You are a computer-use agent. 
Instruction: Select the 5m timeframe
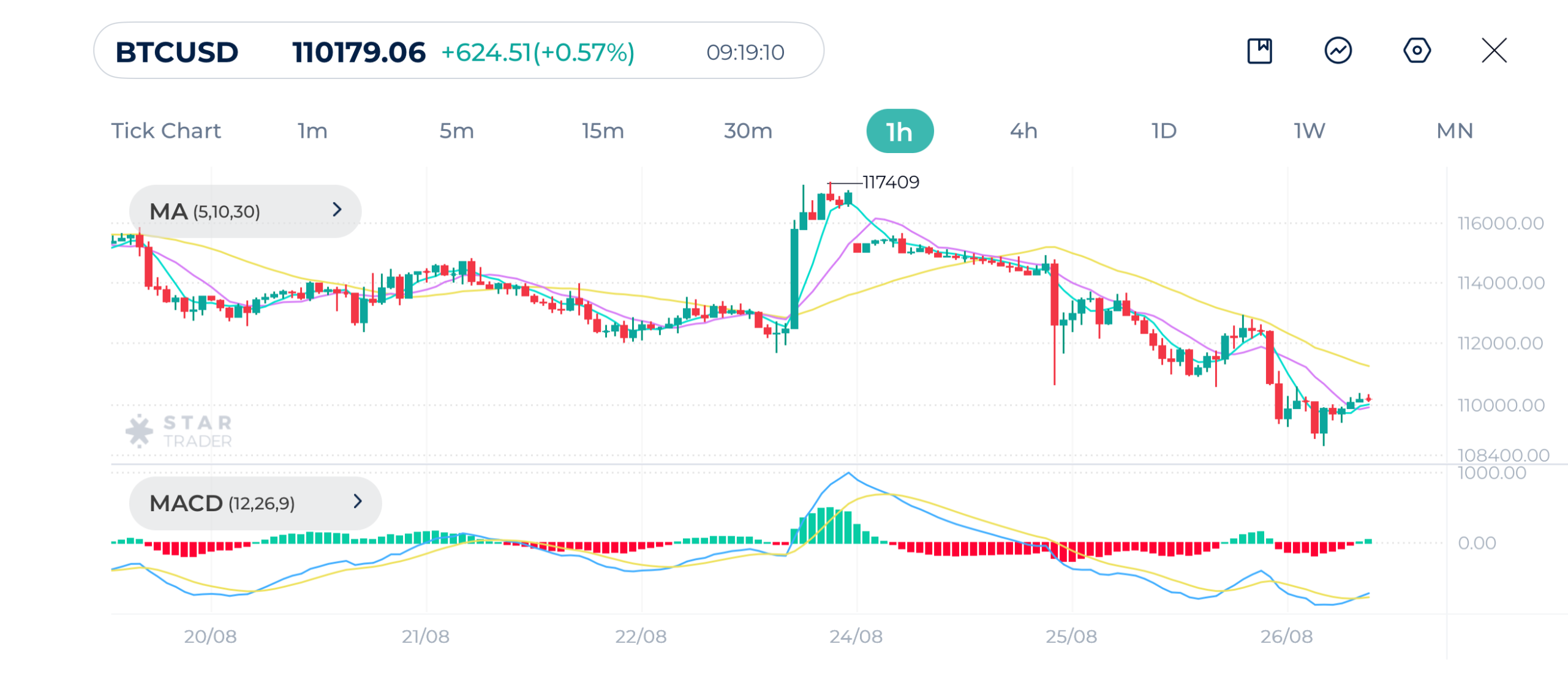(456, 130)
